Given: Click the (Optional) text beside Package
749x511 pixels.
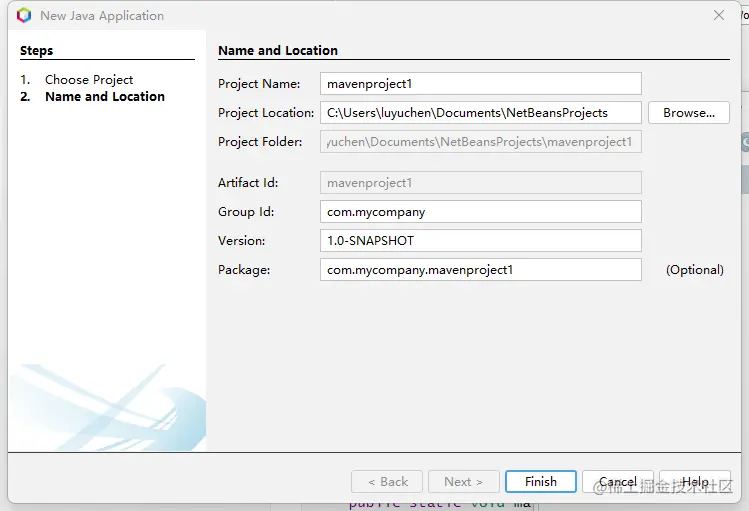Looking at the screenshot, I should [695, 270].
